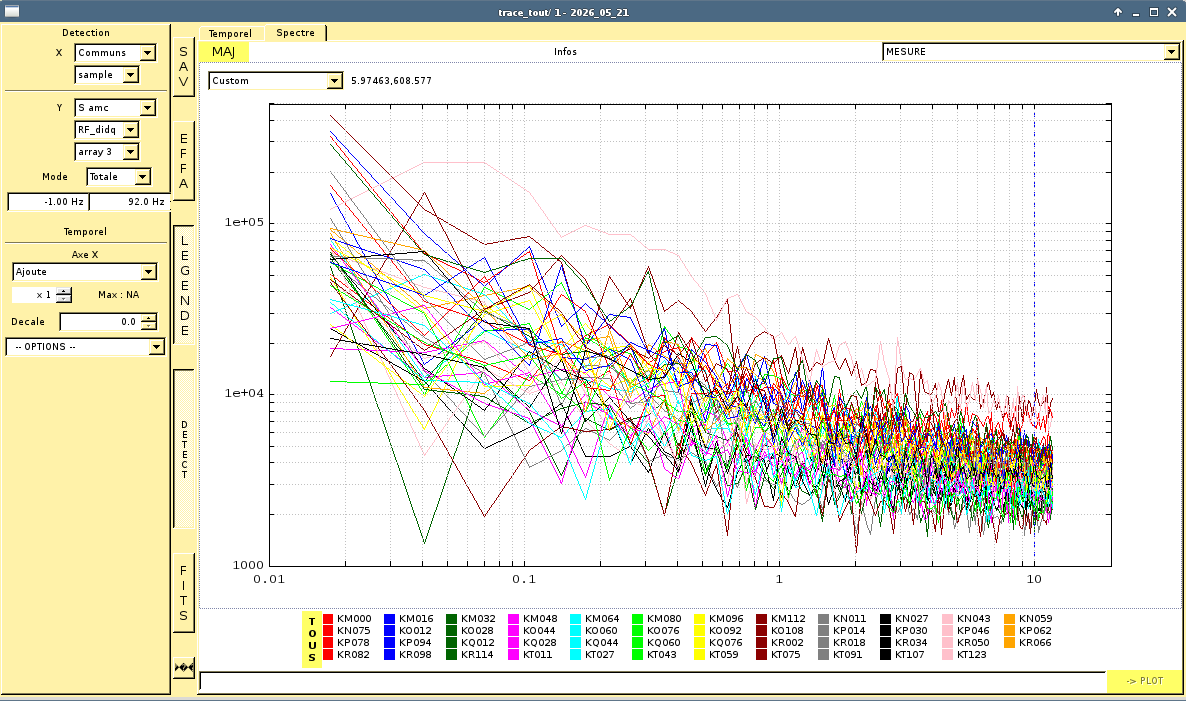Viewport: 1186px width, 701px height.
Task: Toggle the KM048 magenta legend swatch
Action: click(514, 619)
